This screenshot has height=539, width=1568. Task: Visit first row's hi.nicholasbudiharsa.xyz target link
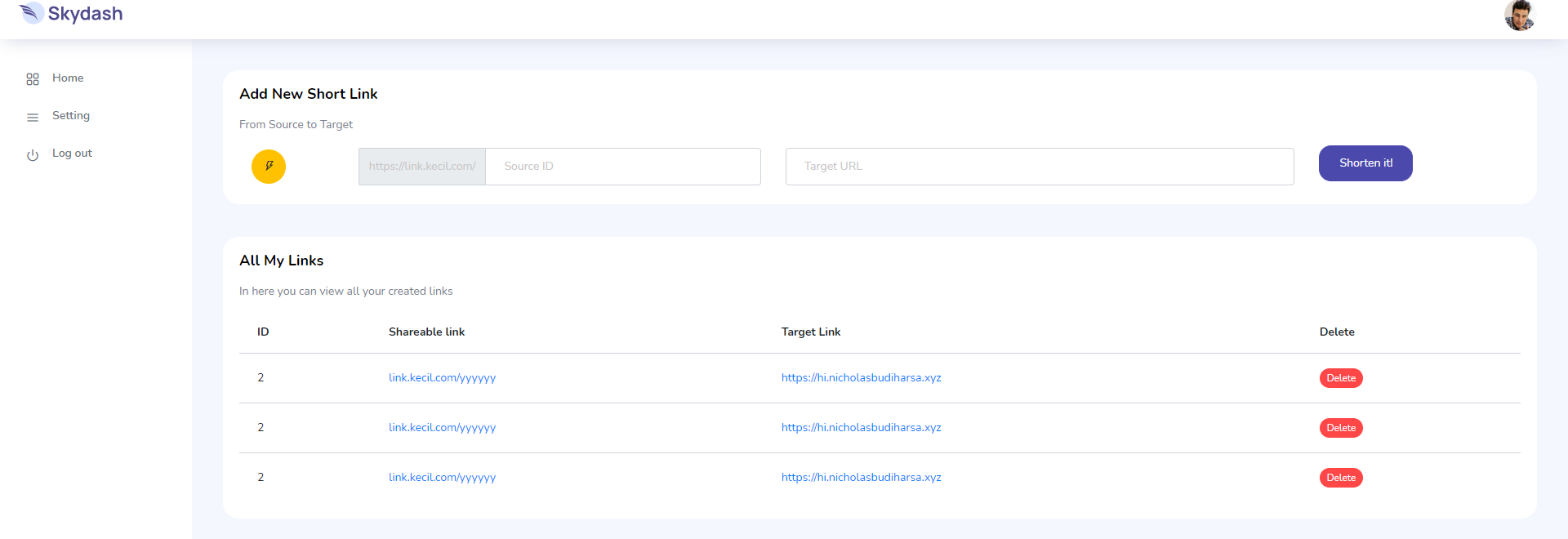click(x=861, y=378)
